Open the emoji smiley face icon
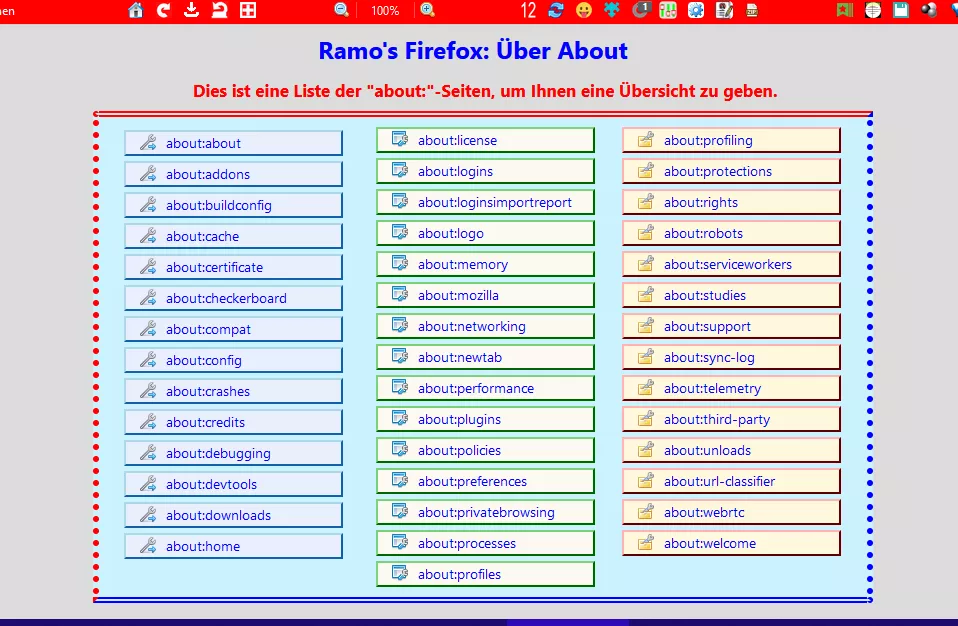The height and width of the screenshot is (626, 958). 584,10
